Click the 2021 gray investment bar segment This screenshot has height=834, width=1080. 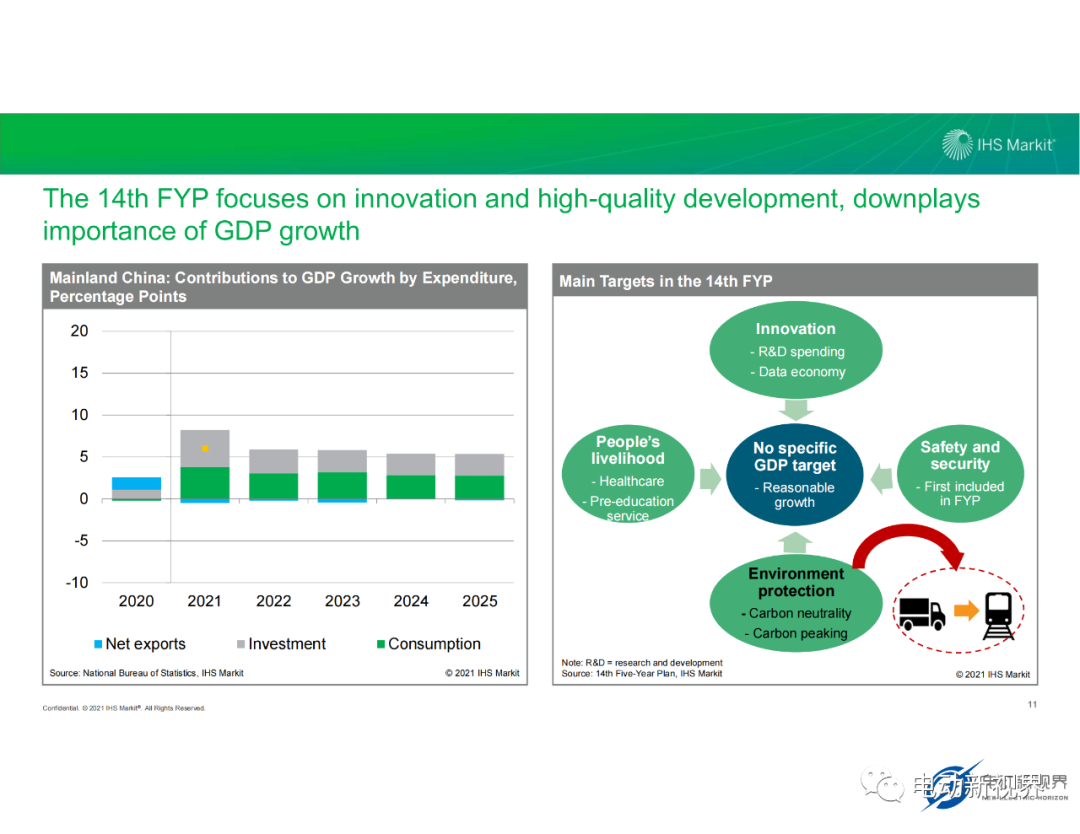pyautogui.click(x=205, y=449)
